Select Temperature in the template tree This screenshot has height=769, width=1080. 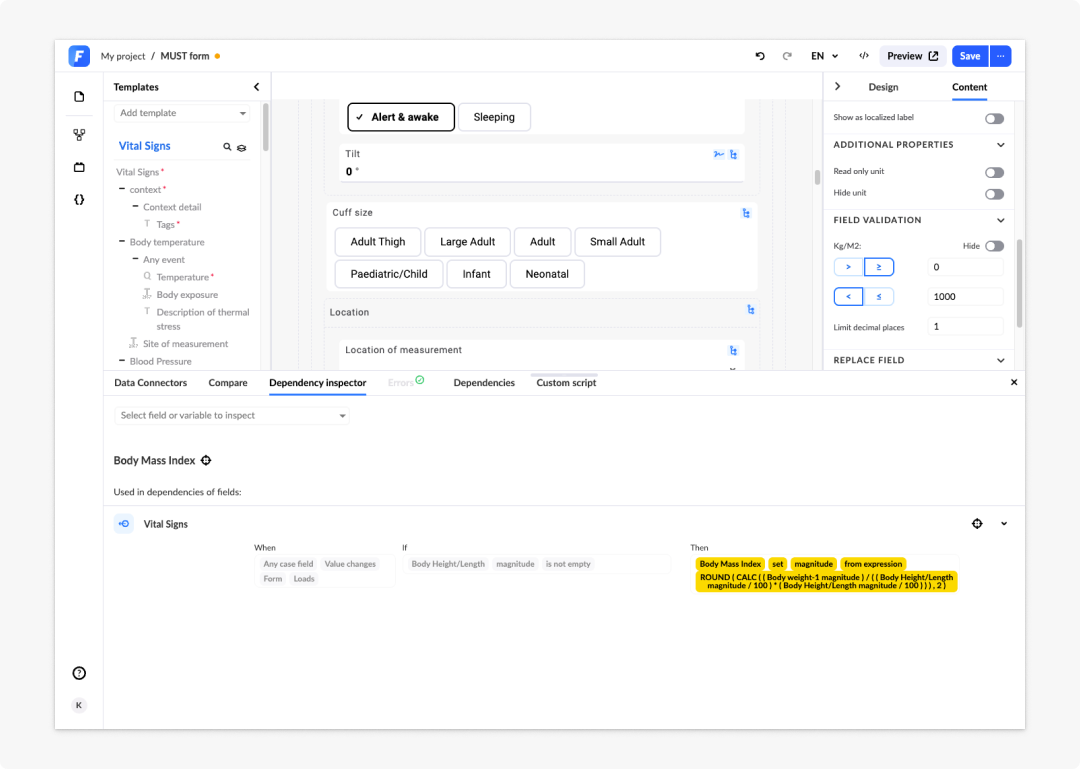pyautogui.click(x=183, y=277)
